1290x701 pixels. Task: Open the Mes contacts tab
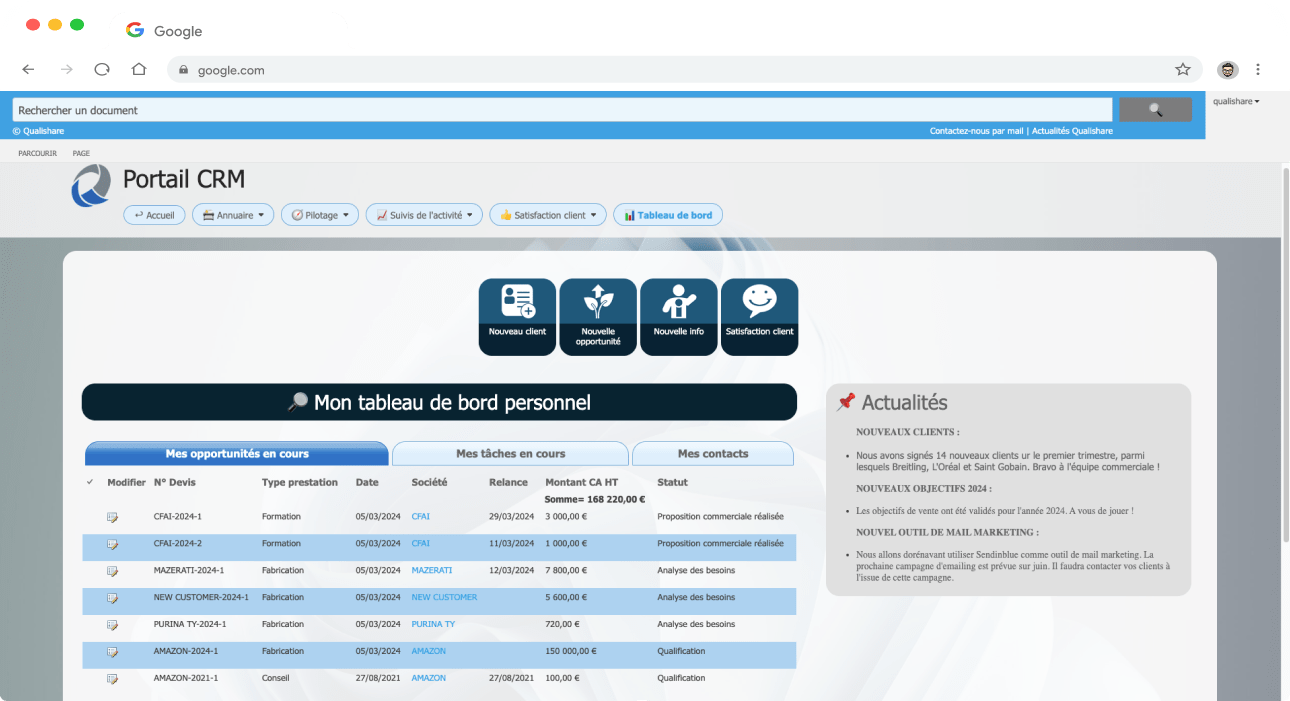coord(712,453)
